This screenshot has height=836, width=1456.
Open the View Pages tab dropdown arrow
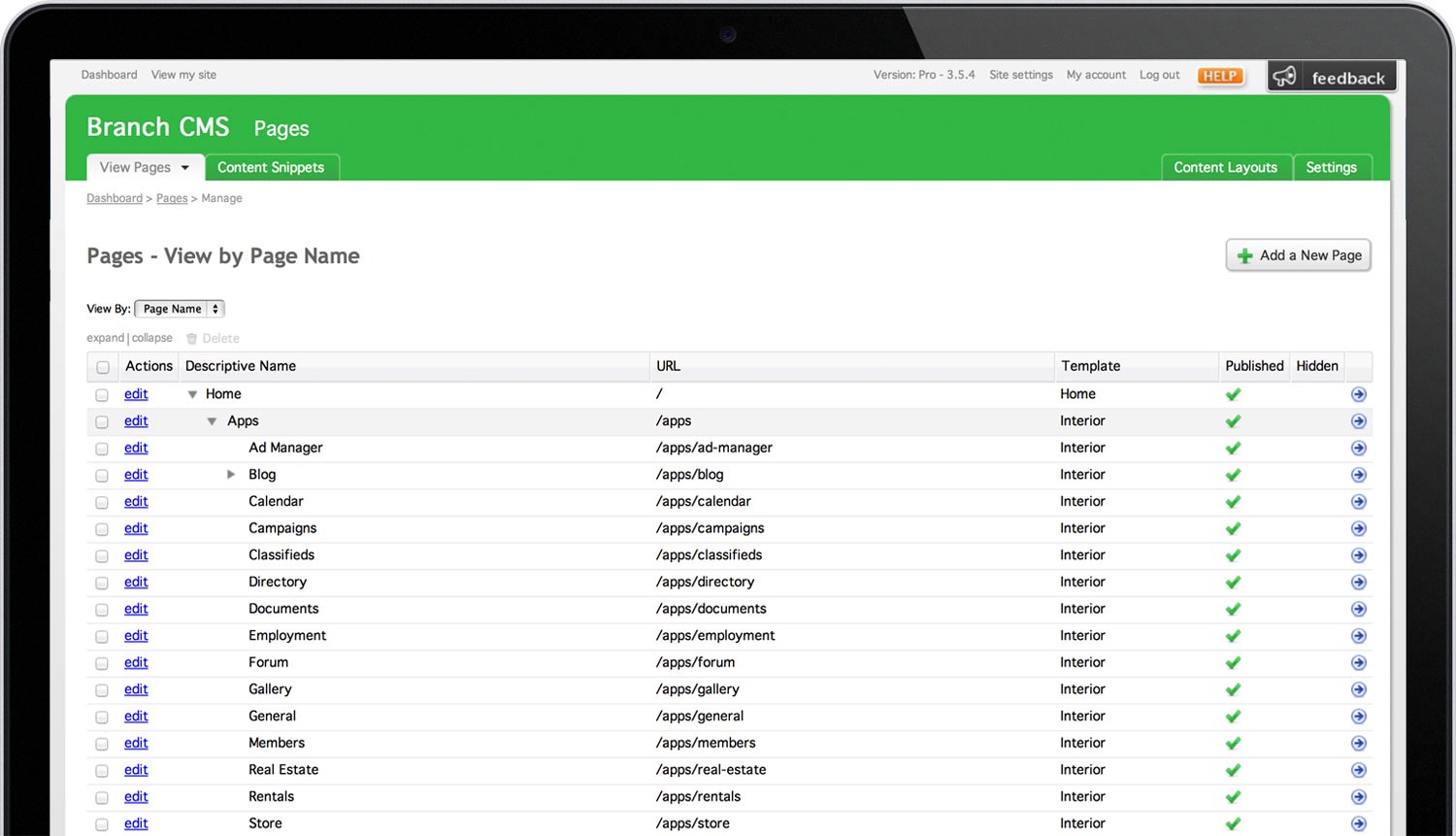click(185, 168)
